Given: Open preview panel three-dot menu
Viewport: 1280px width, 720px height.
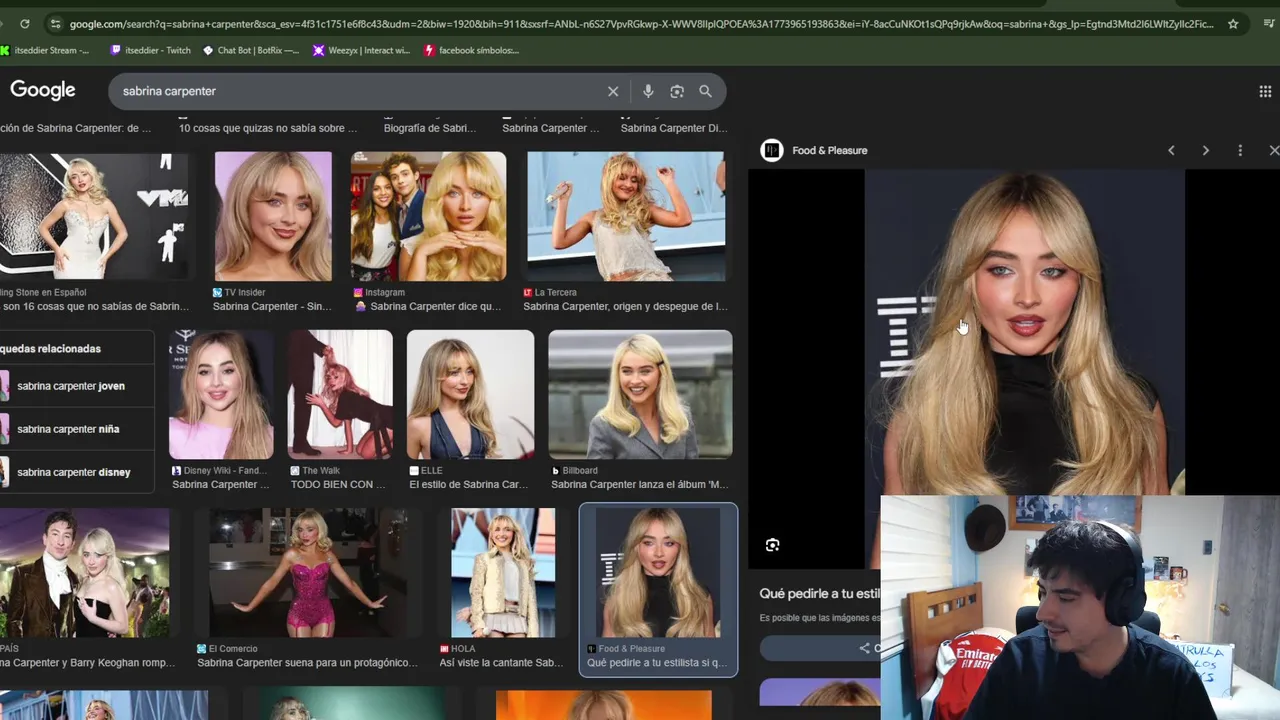Looking at the screenshot, I should coord(1240,150).
